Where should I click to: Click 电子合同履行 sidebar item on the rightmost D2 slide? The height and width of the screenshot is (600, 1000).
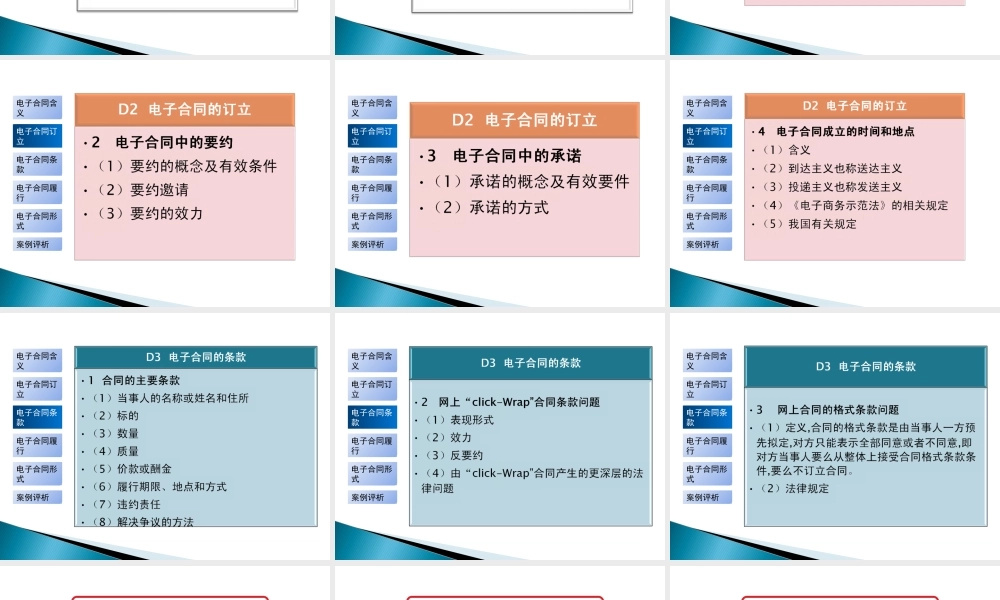[706, 192]
